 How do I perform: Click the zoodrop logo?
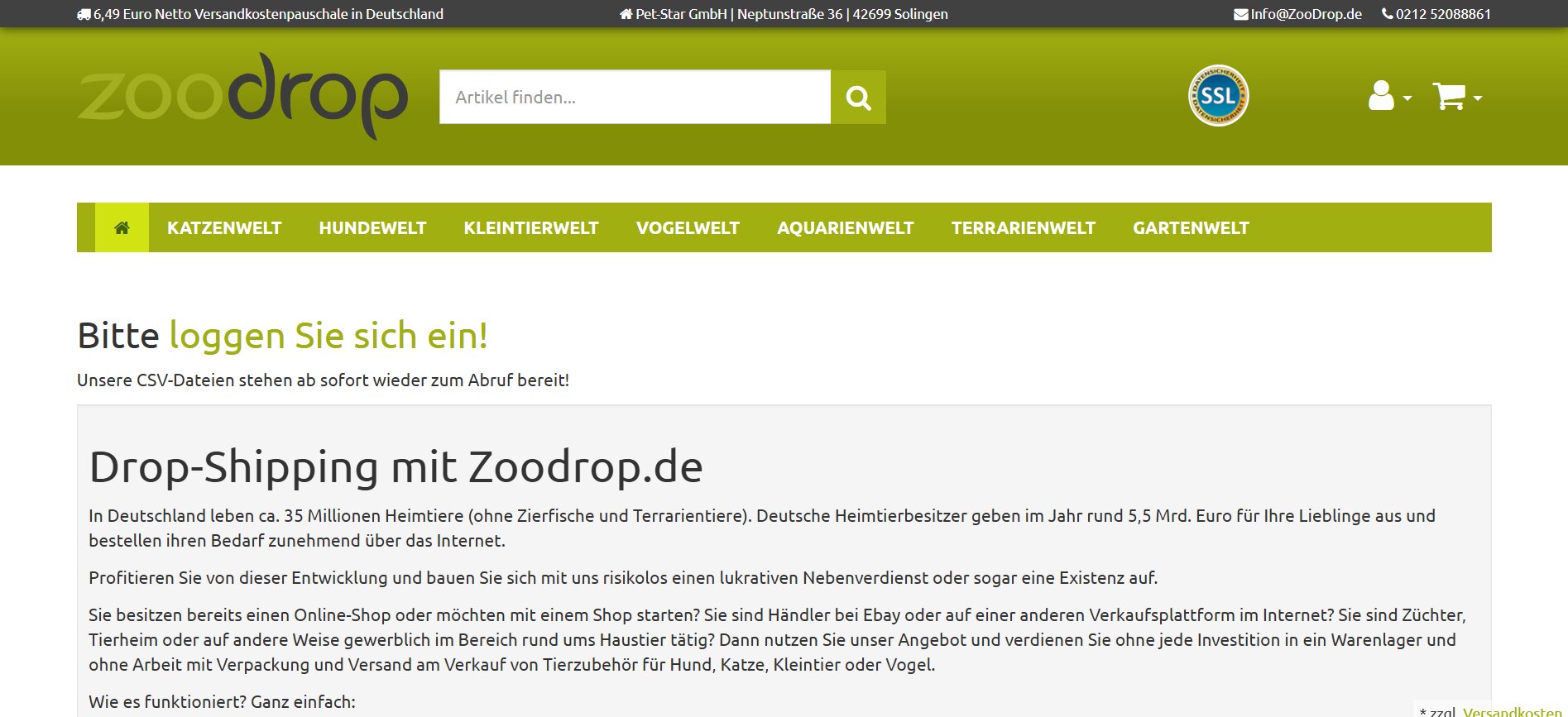[242, 96]
